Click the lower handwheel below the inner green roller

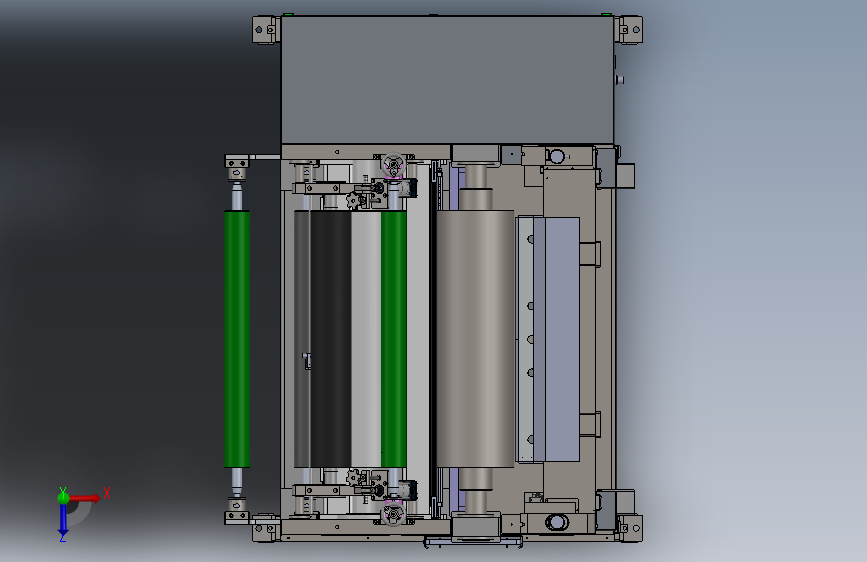[x=394, y=514]
